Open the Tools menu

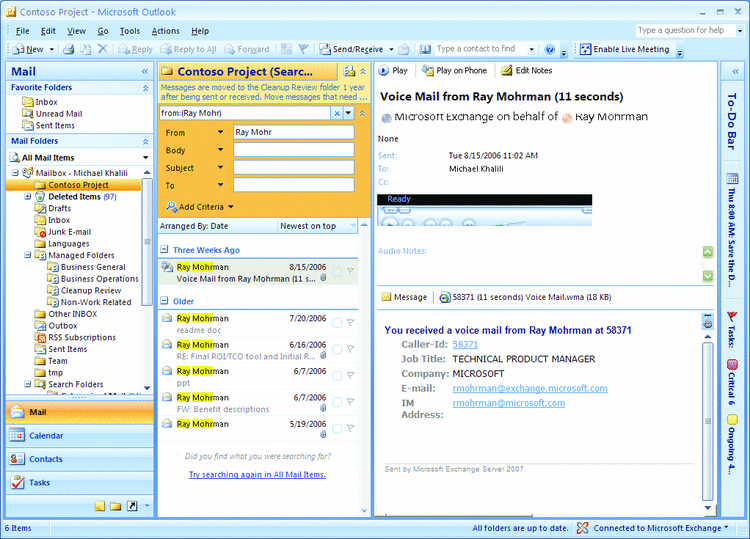coord(130,31)
